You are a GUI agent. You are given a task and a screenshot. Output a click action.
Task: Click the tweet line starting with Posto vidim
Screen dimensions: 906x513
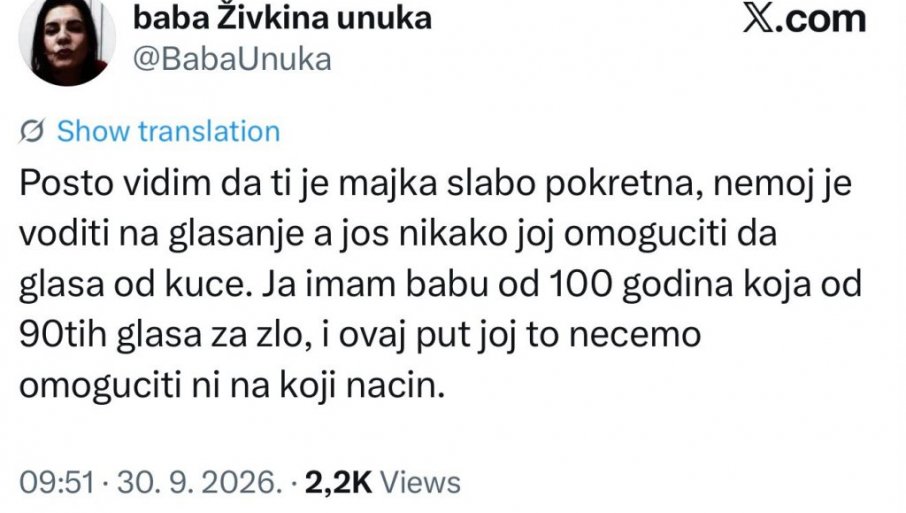point(436,184)
